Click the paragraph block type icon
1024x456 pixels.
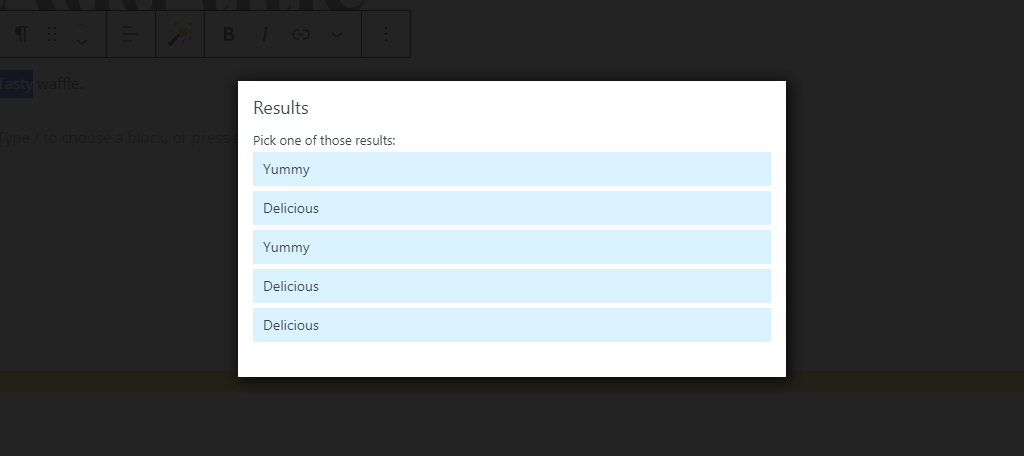pyautogui.click(x=22, y=34)
